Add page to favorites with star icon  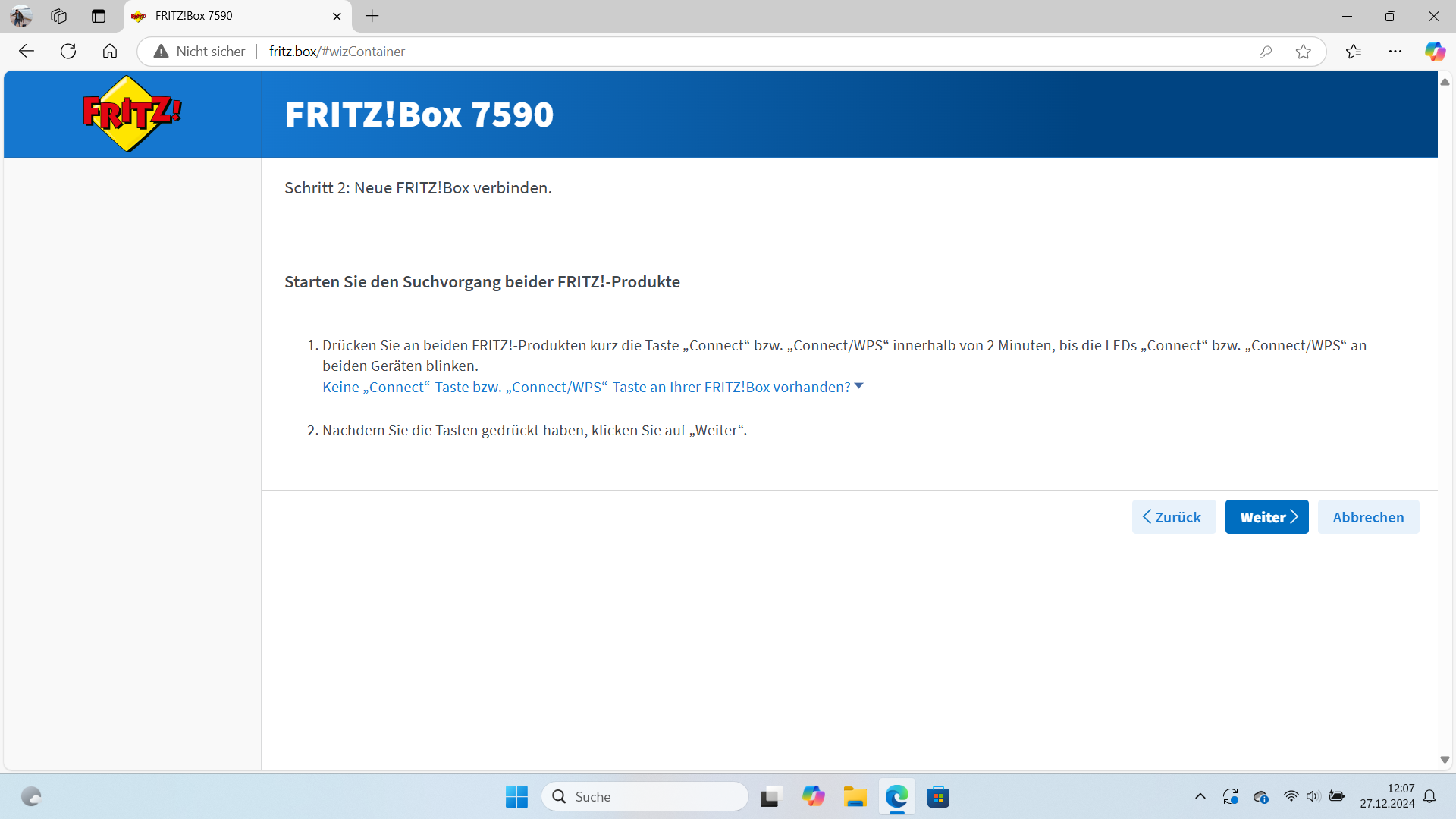[1303, 52]
